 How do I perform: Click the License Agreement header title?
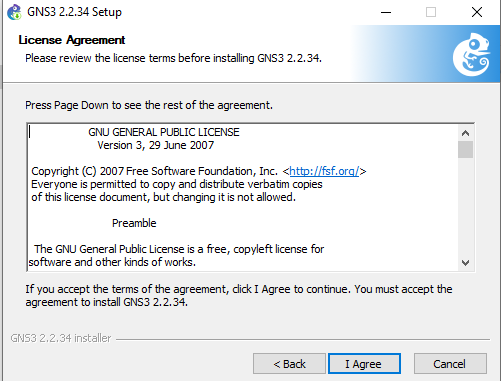pos(72,40)
